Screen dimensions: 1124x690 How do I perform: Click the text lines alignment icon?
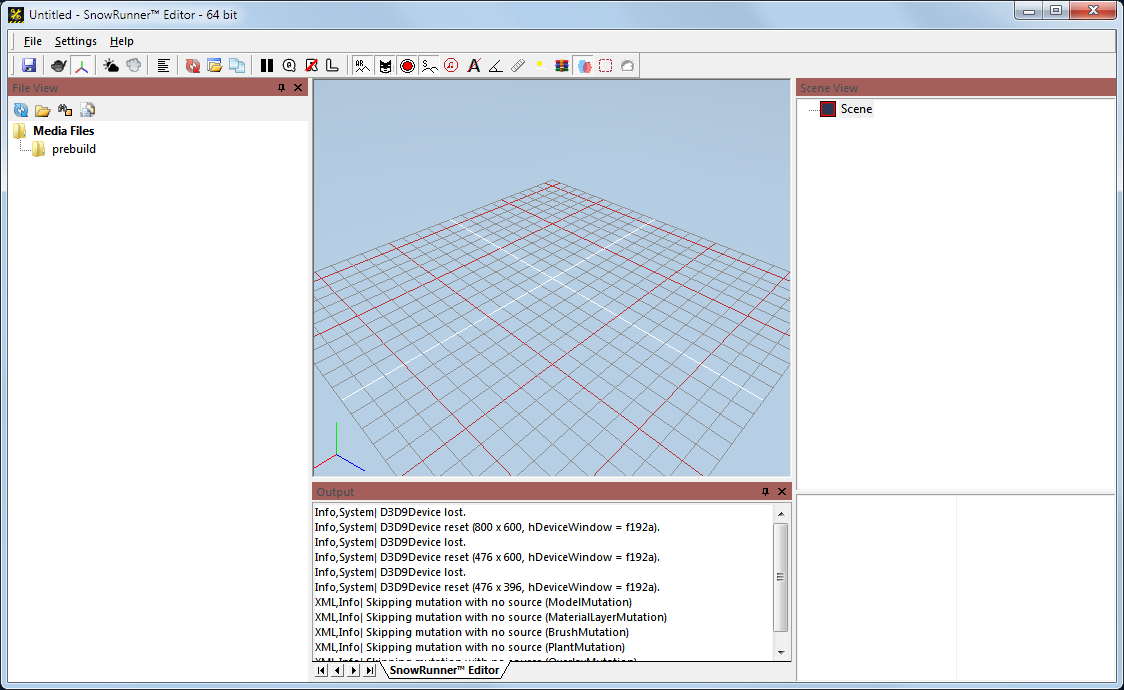(163, 66)
